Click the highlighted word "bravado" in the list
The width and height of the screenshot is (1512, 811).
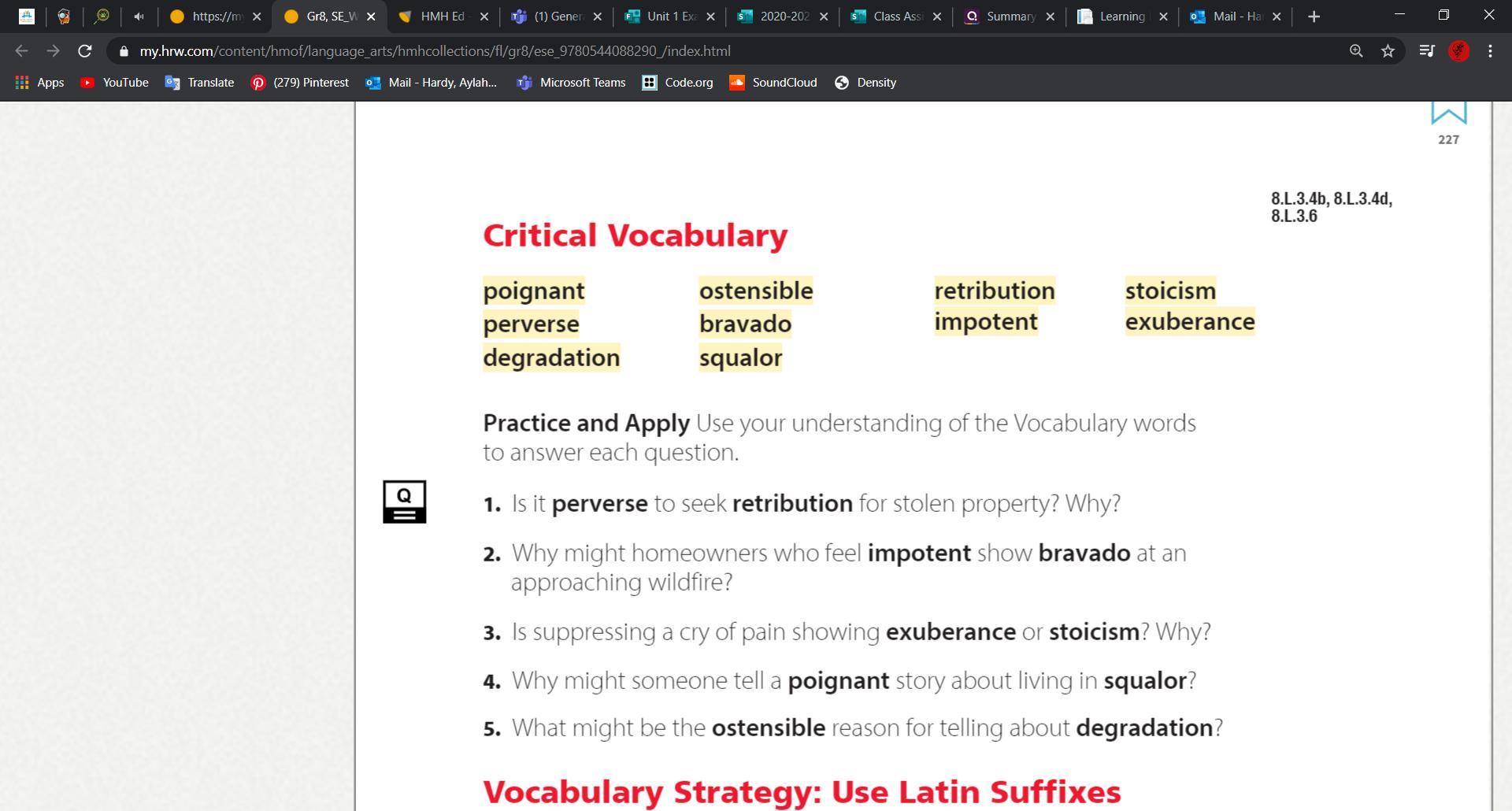745,324
